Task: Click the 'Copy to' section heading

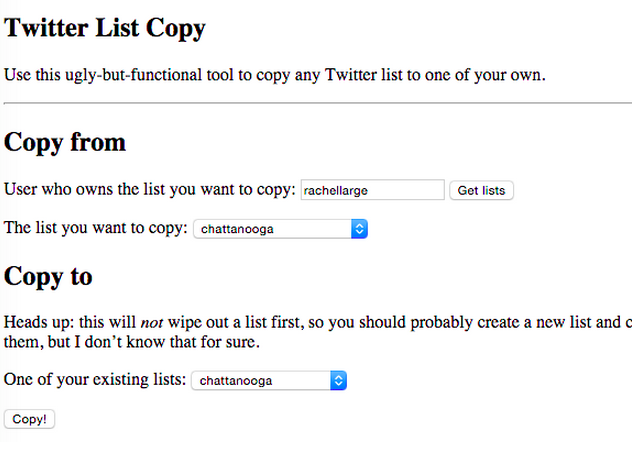Action: [x=49, y=276]
